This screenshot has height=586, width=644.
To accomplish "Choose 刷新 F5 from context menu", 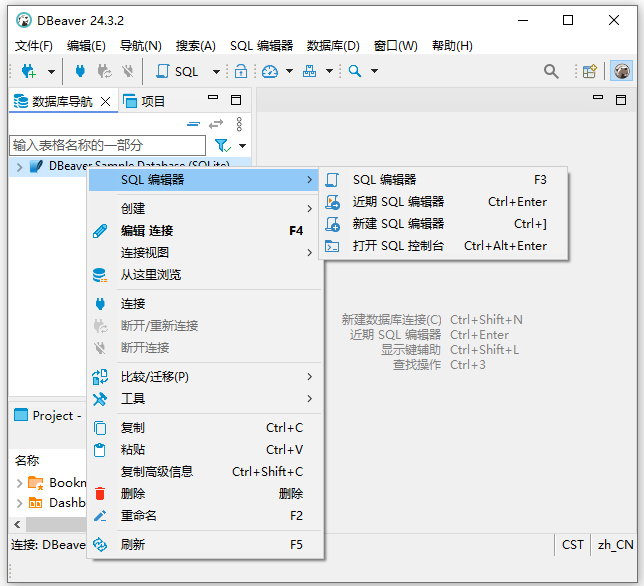I will click(205, 545).
